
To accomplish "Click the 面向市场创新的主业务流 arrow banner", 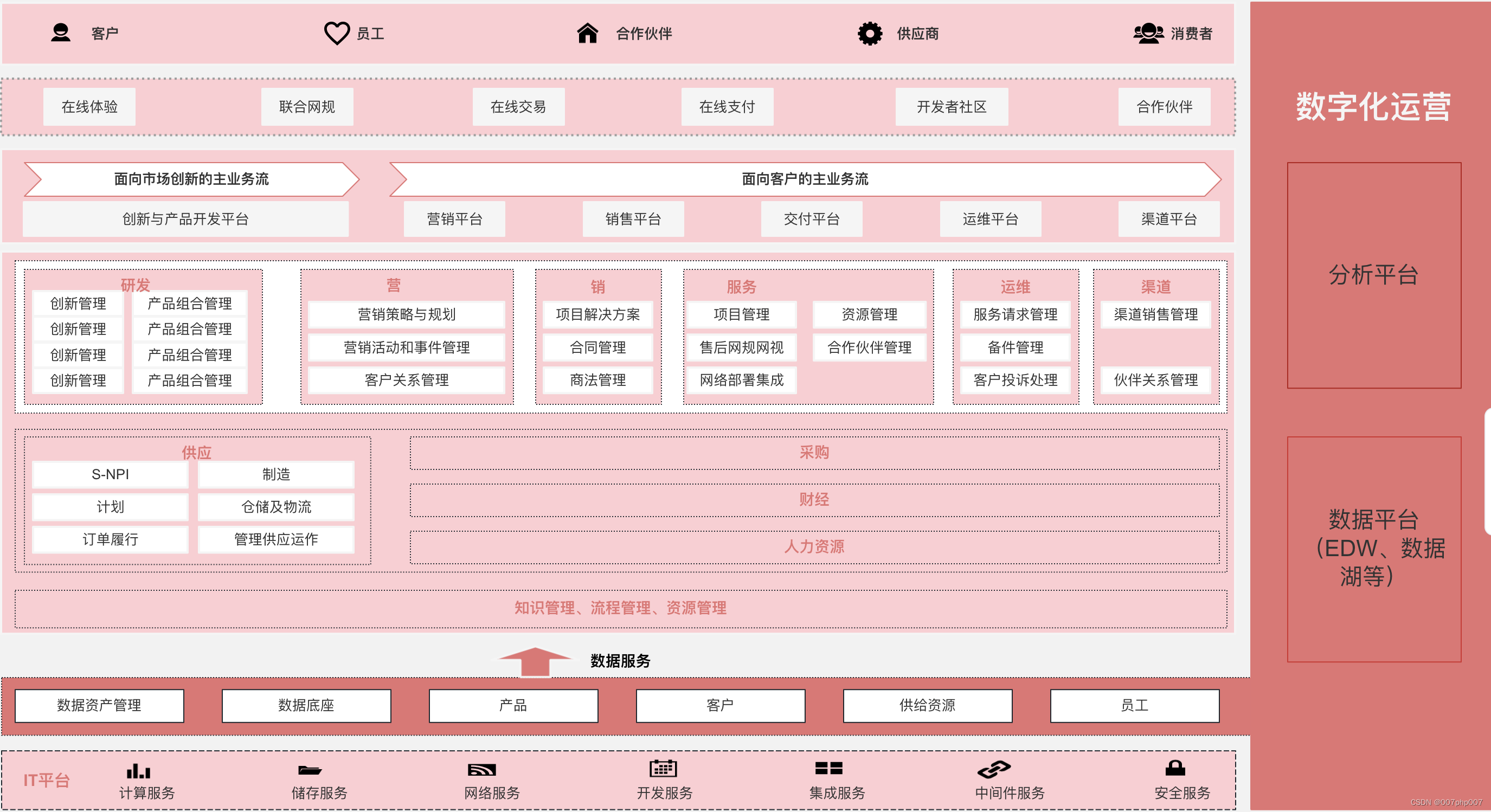I will 191,179.
